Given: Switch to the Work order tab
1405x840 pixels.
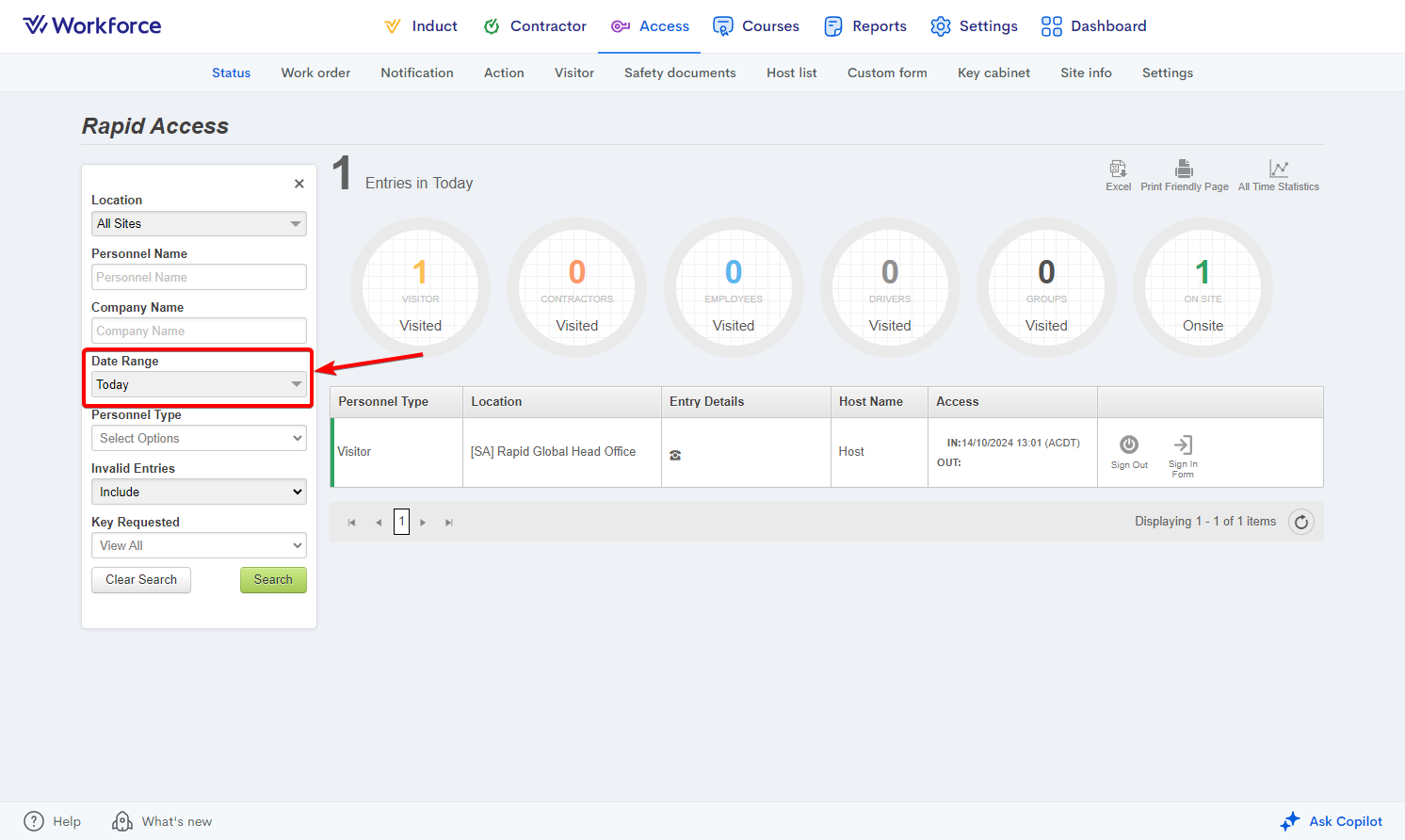Looking at the screenshot, I should (315, 73).
